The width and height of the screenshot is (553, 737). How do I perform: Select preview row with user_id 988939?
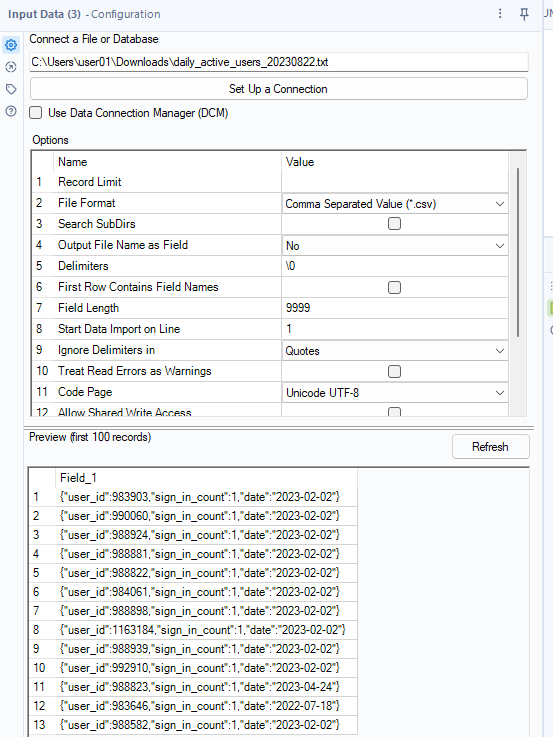point(193,649)
